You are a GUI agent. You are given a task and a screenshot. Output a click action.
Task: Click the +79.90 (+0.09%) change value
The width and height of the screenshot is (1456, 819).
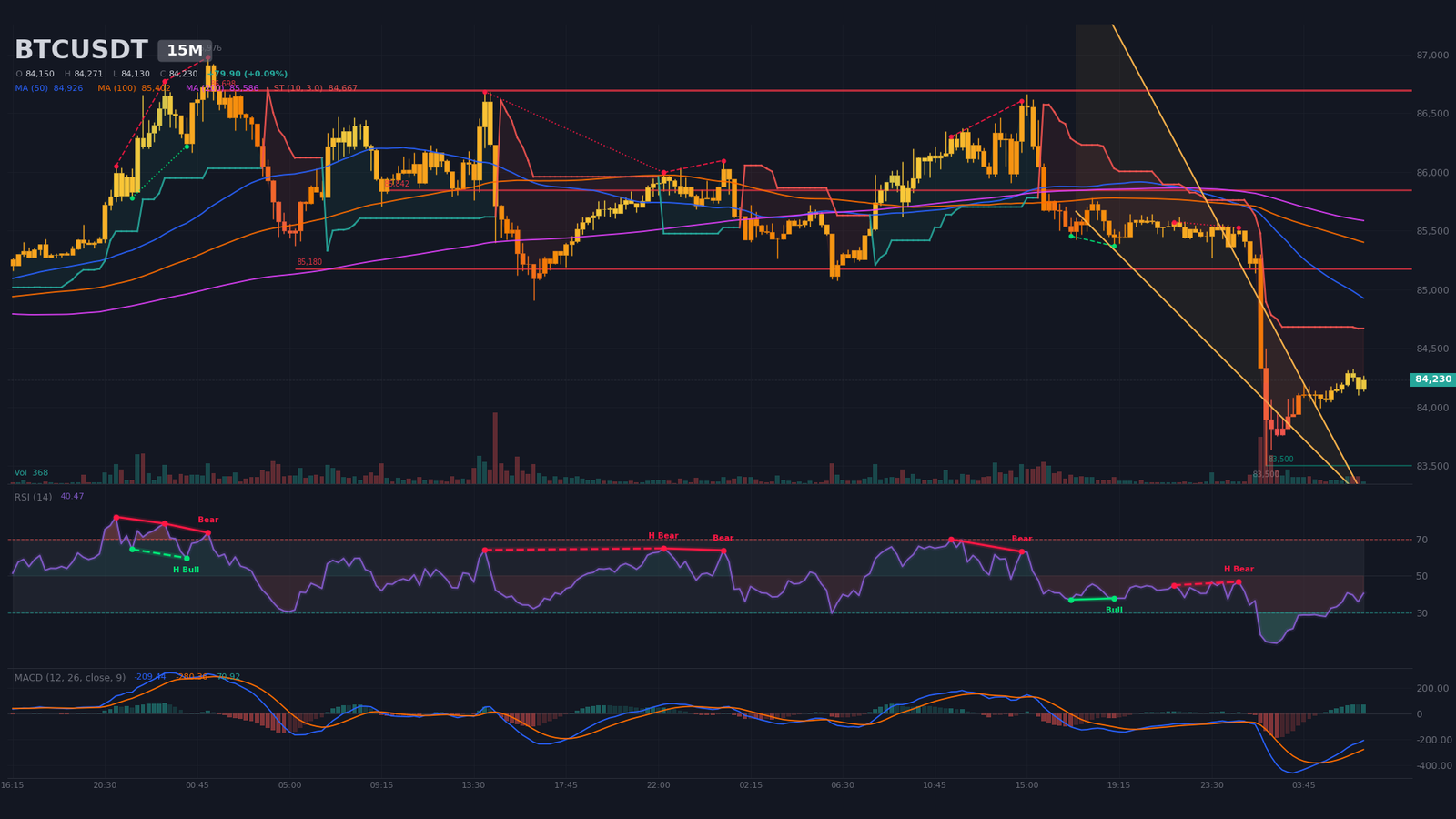(249, 74)
